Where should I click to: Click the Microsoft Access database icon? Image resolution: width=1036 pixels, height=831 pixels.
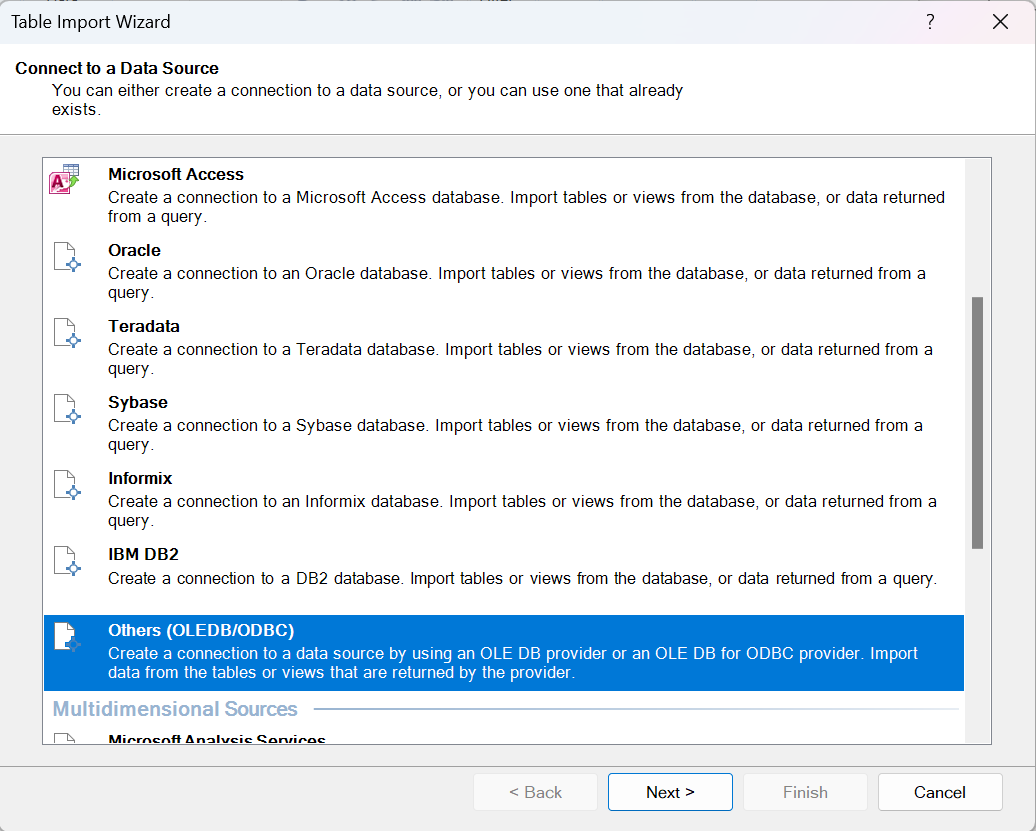coord(64,179)
